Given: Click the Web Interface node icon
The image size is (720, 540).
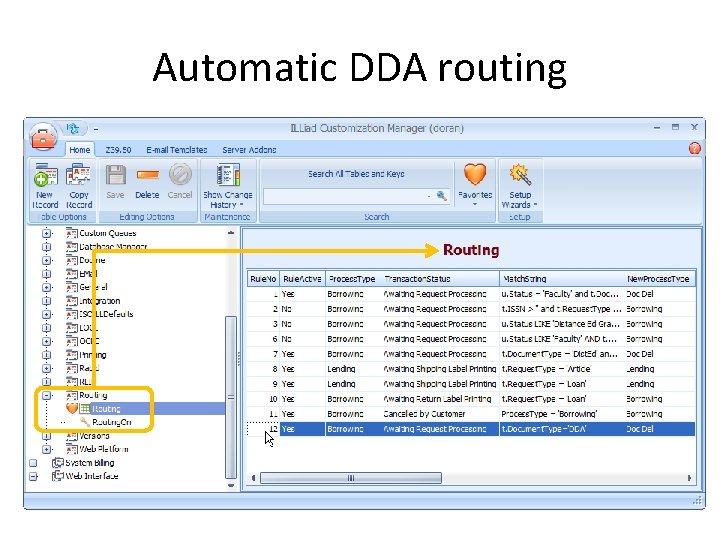Looking at the screenshot, I should [57, 476].
